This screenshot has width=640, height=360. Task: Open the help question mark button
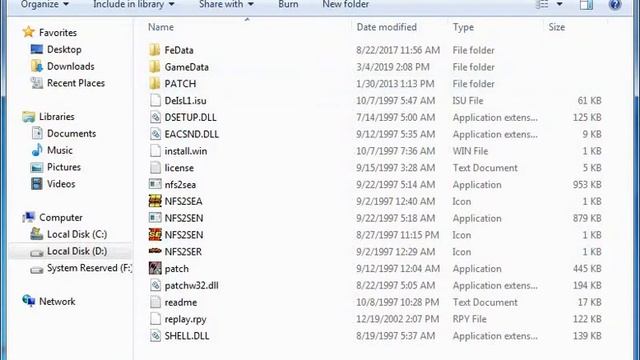[x=615, y=4]
